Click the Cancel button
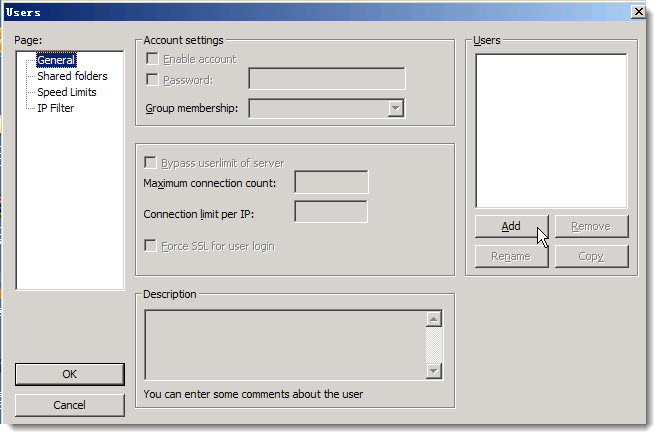 click(70, 405)
